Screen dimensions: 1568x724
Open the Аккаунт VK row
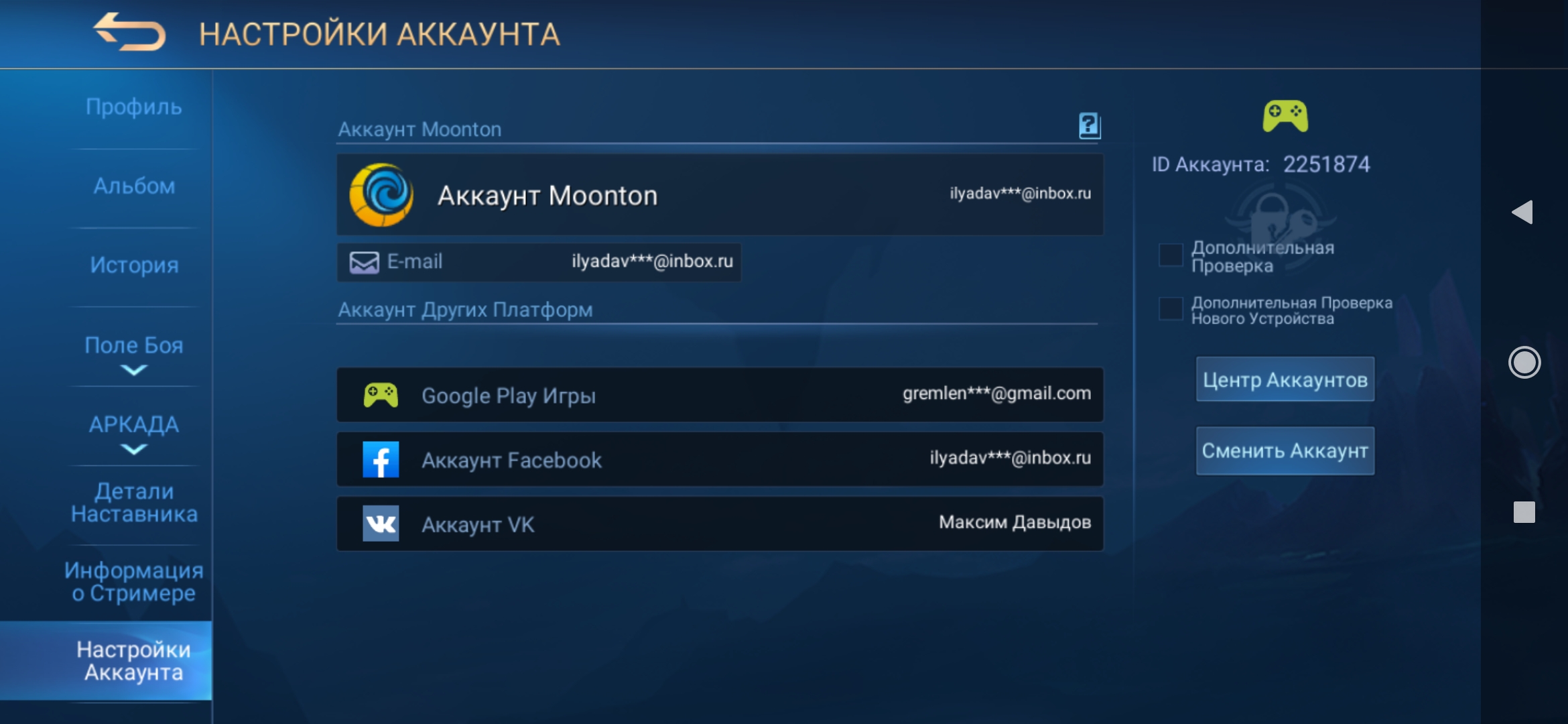pyautogui.click(x=720, y=524)
